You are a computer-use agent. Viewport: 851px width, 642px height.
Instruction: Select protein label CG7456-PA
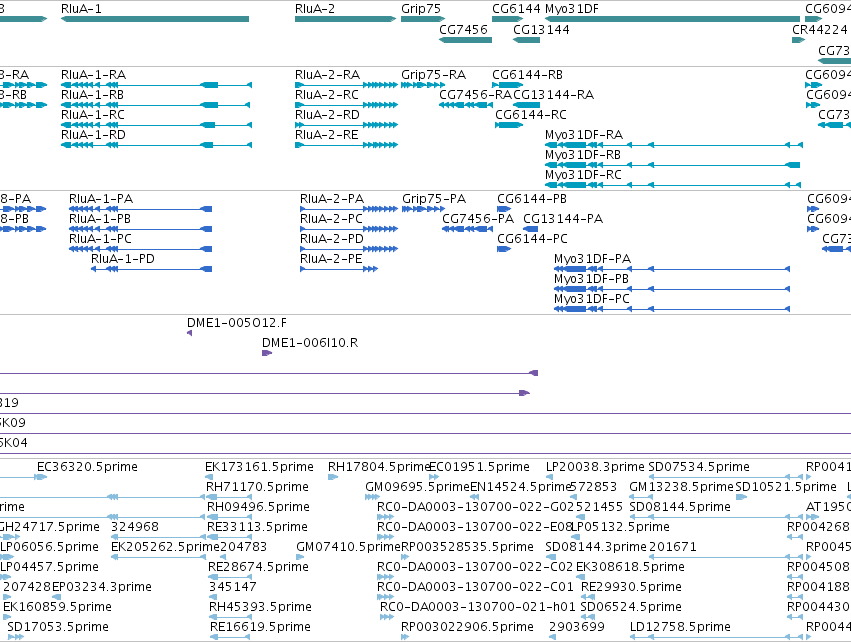(478, 219)
